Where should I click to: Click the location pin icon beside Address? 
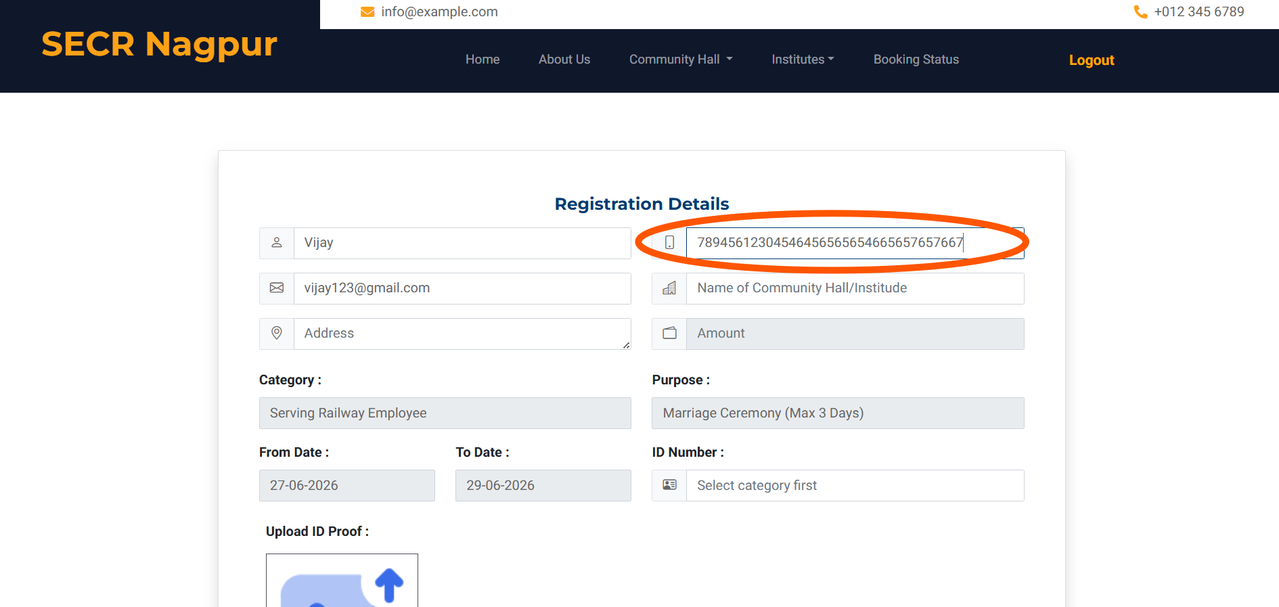[x=277, y=333]
